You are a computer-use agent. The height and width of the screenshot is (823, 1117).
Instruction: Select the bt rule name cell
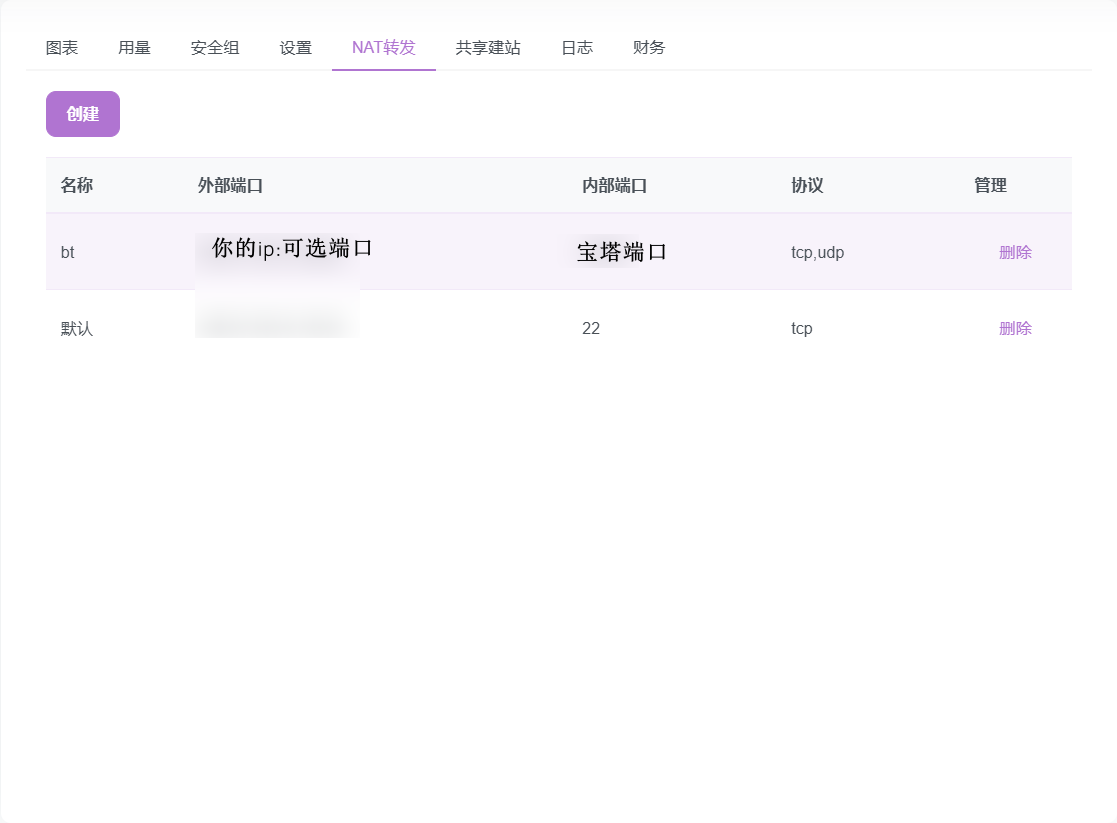pos(68,252)
